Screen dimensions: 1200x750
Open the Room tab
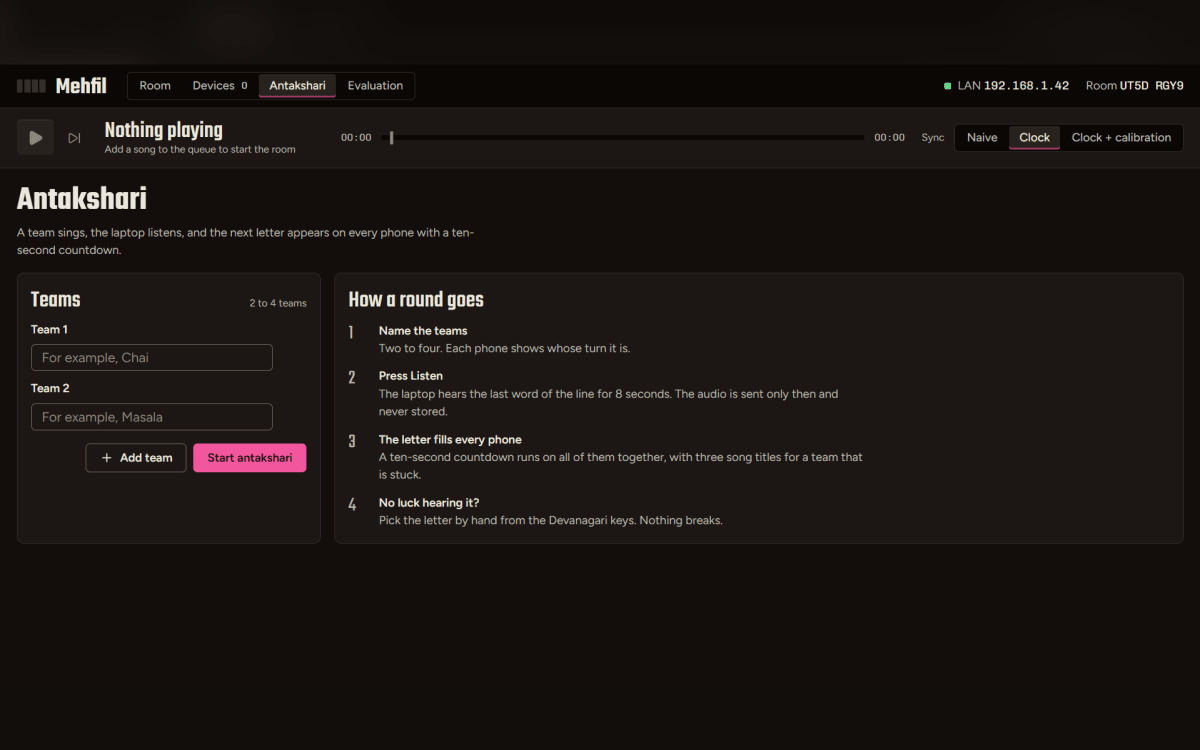[x=155, y=86]
